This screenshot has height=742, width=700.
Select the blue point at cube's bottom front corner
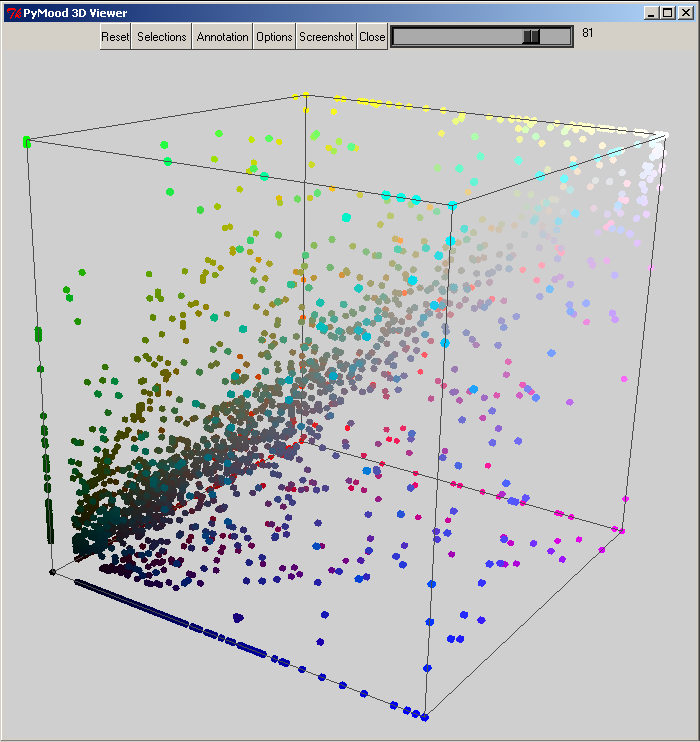(x=425, y=717)
